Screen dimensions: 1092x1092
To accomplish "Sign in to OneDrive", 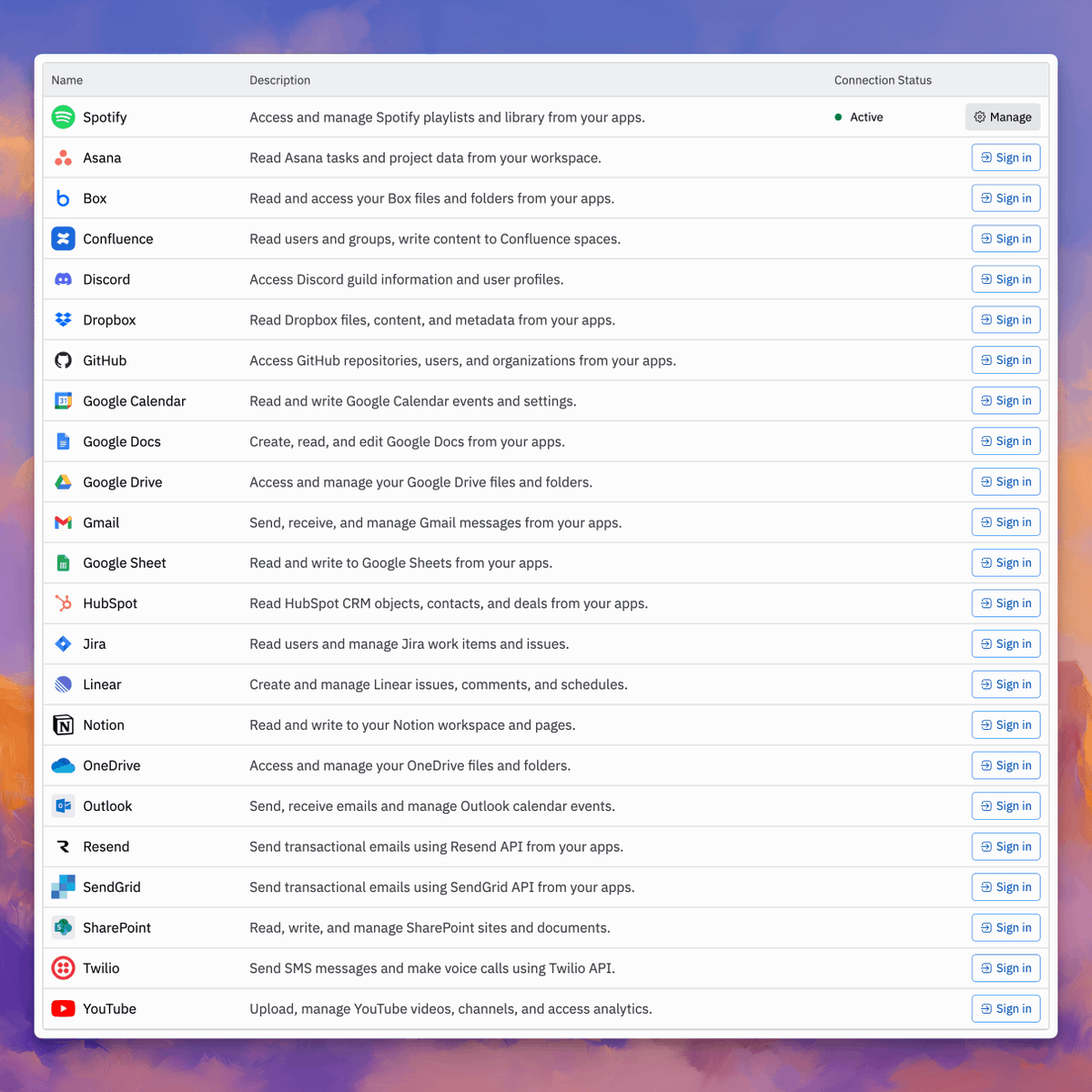I will click(1006, 765).
